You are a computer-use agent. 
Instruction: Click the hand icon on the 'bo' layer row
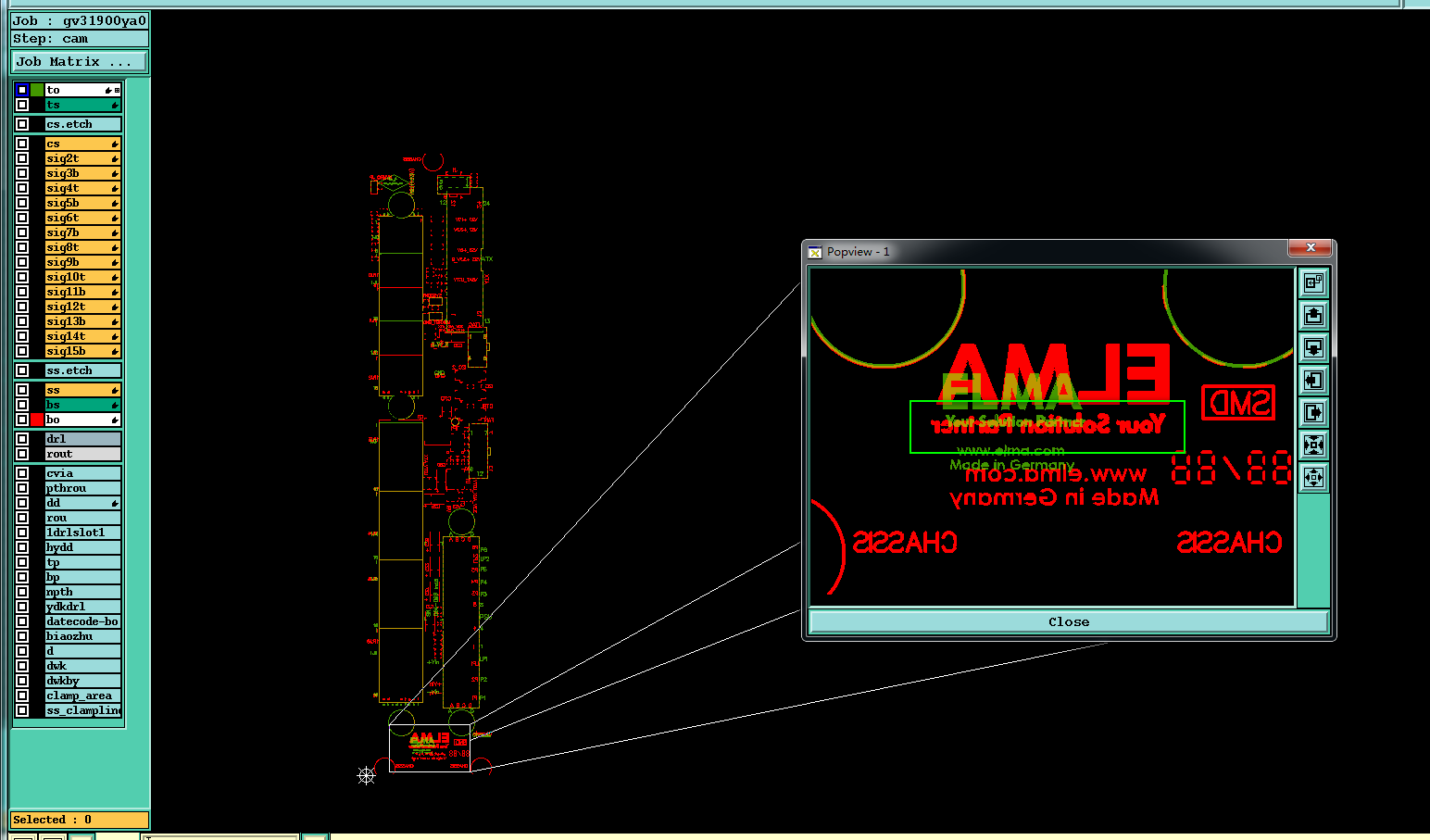[x=115, y=420]
